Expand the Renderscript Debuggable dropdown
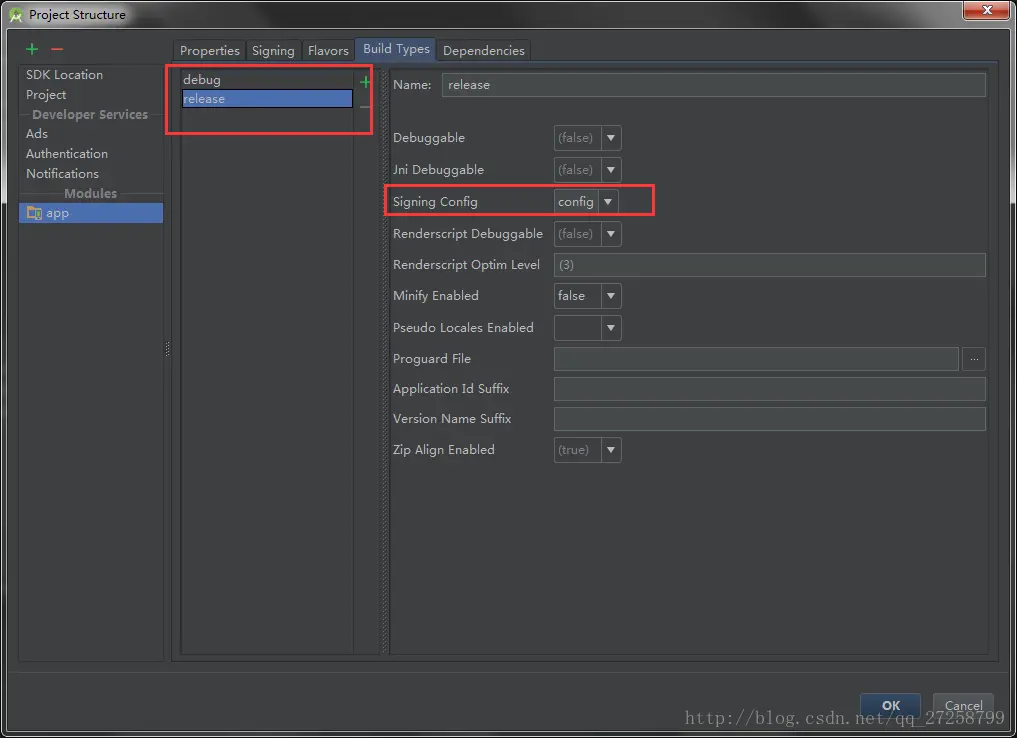The image size is (1017, 738). 611,233
